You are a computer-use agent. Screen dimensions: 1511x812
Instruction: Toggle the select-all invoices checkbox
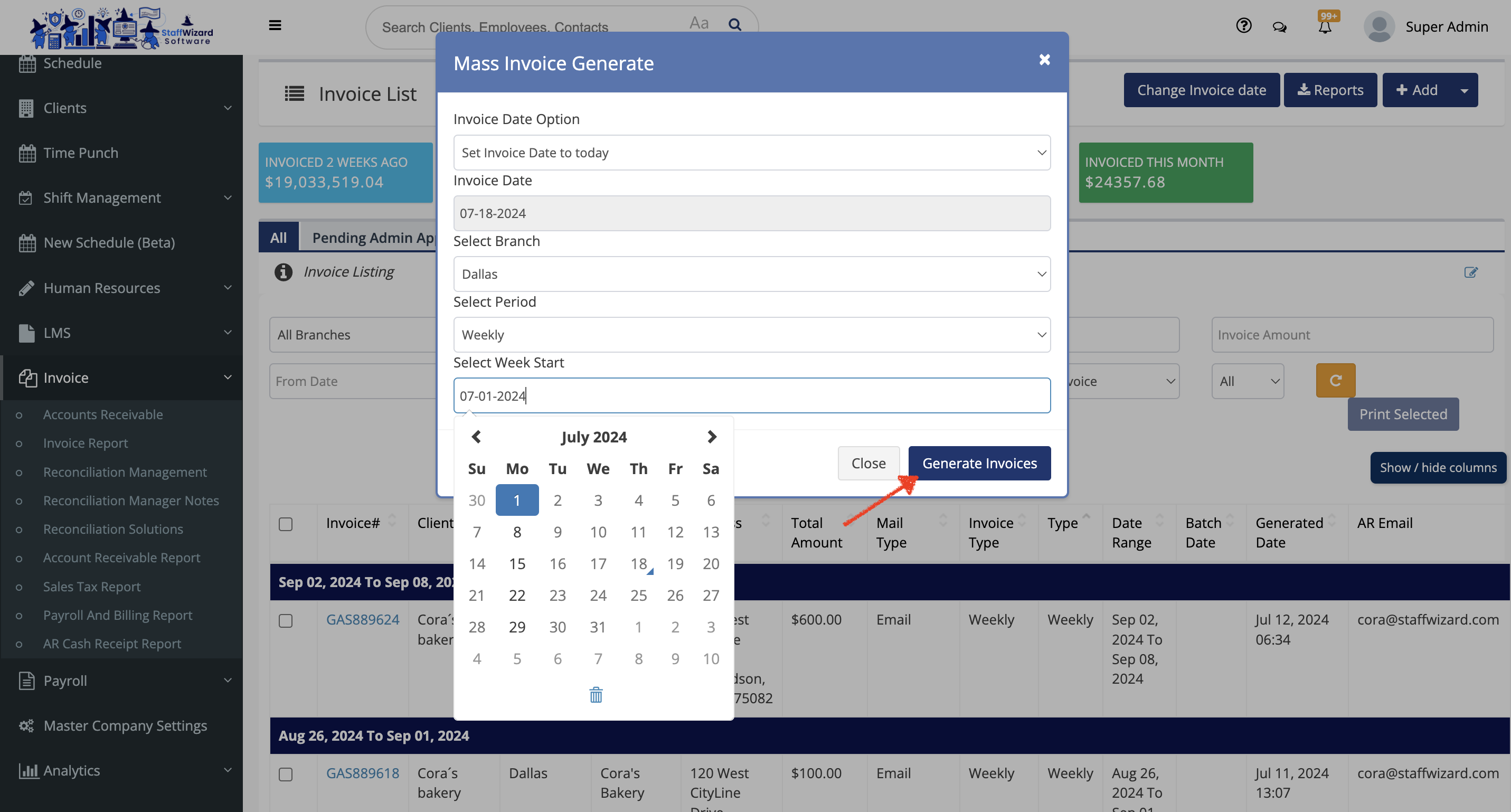tap(286, 524)
